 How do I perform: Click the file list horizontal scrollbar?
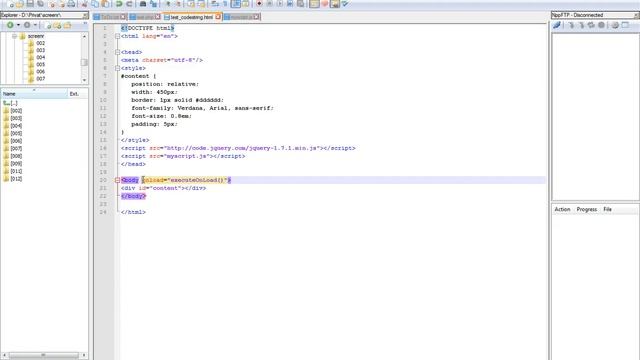click(x=44, y=356)
